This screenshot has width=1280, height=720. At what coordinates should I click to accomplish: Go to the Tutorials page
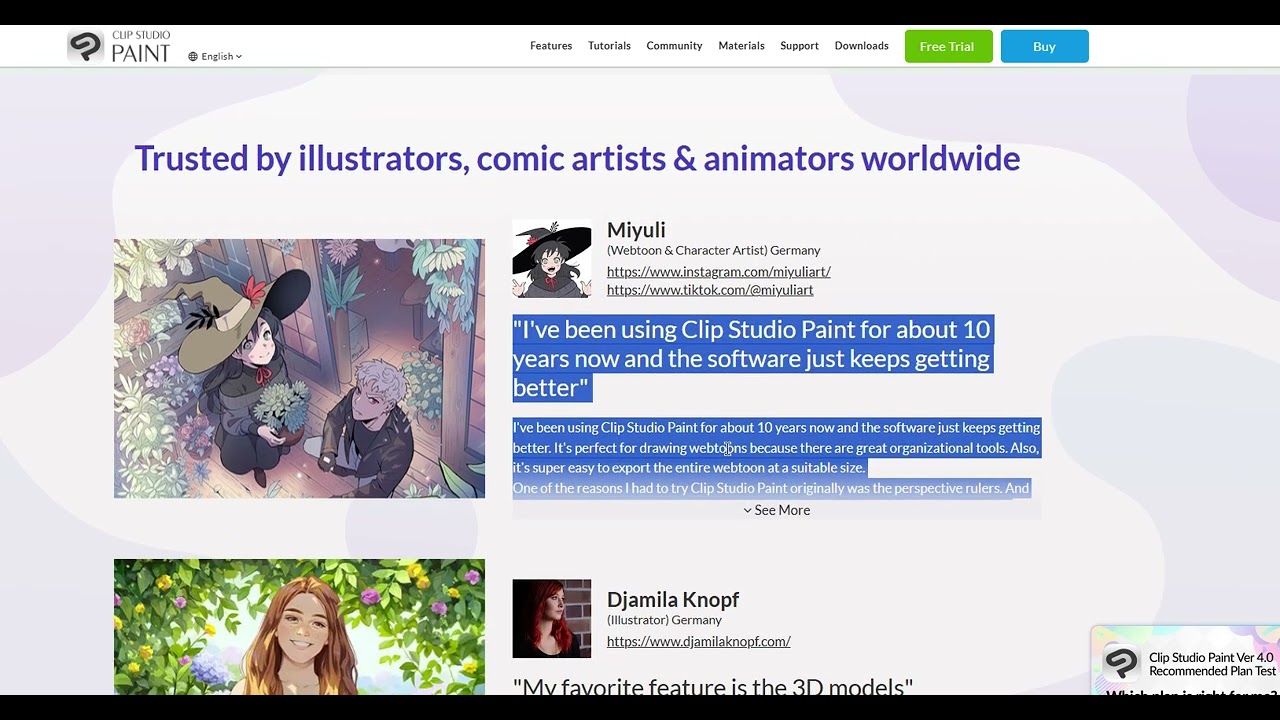(x=609, y=46)
